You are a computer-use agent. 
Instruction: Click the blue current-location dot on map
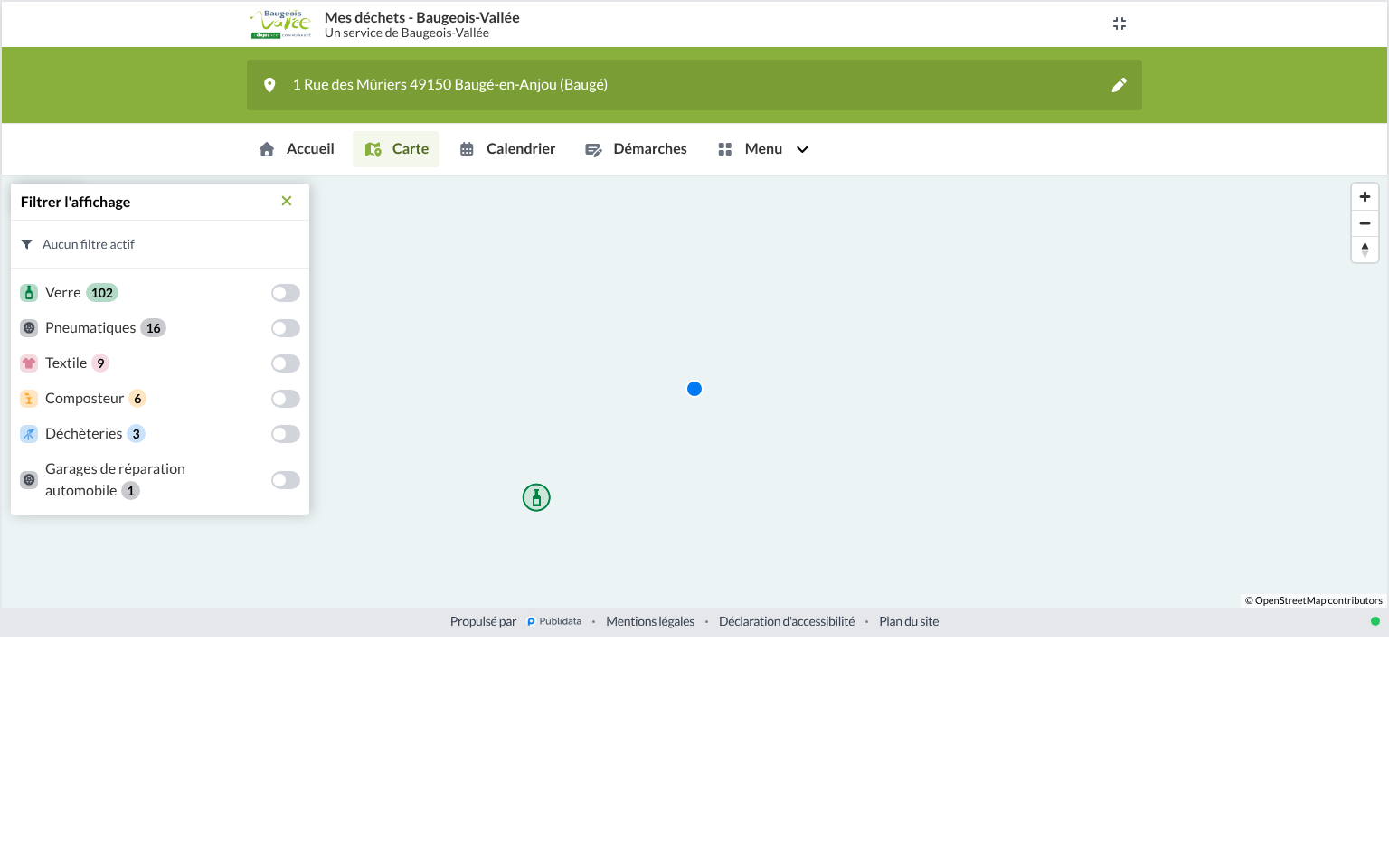tap(694, 389)
